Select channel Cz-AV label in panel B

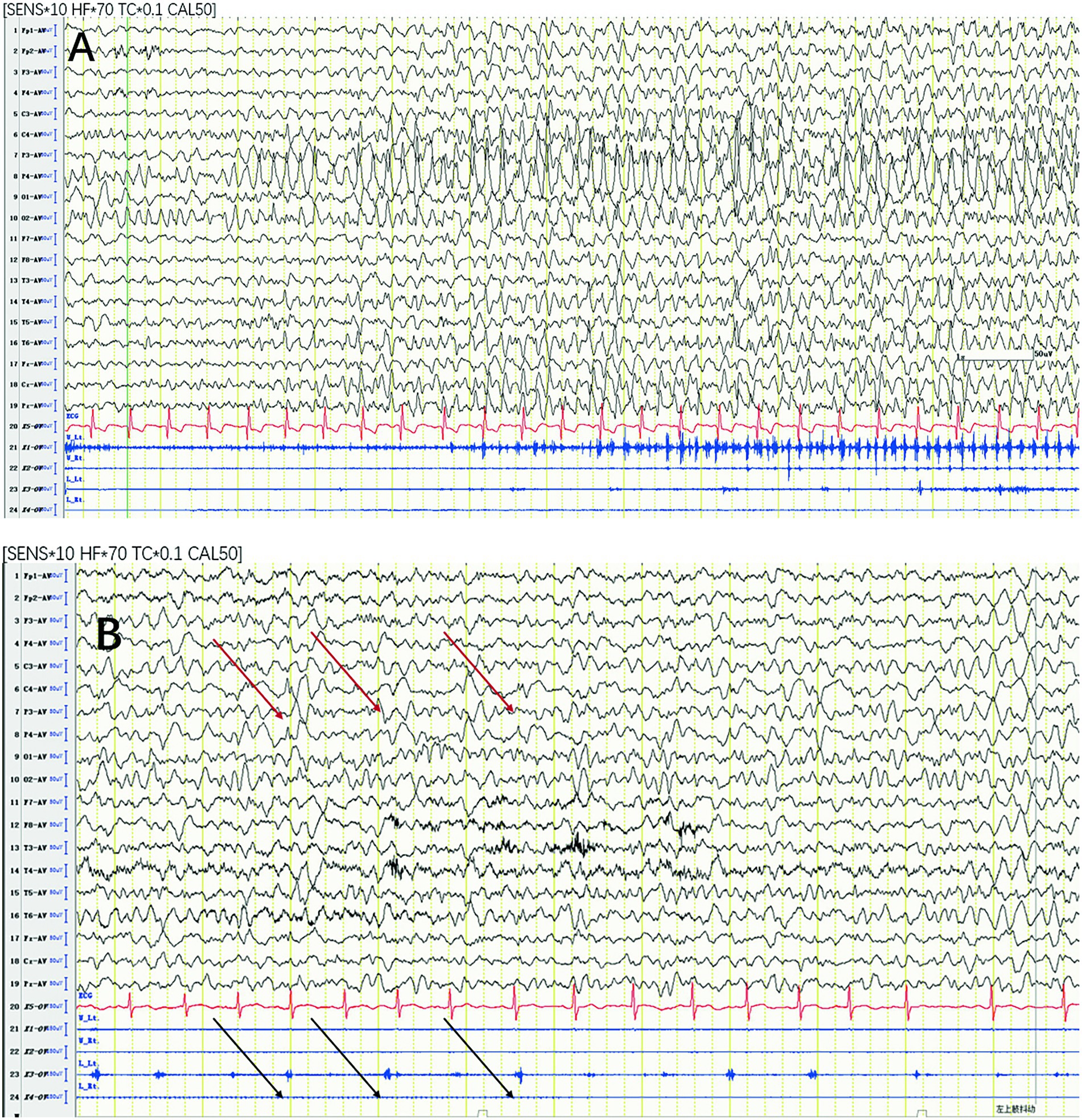pos(35,961)
